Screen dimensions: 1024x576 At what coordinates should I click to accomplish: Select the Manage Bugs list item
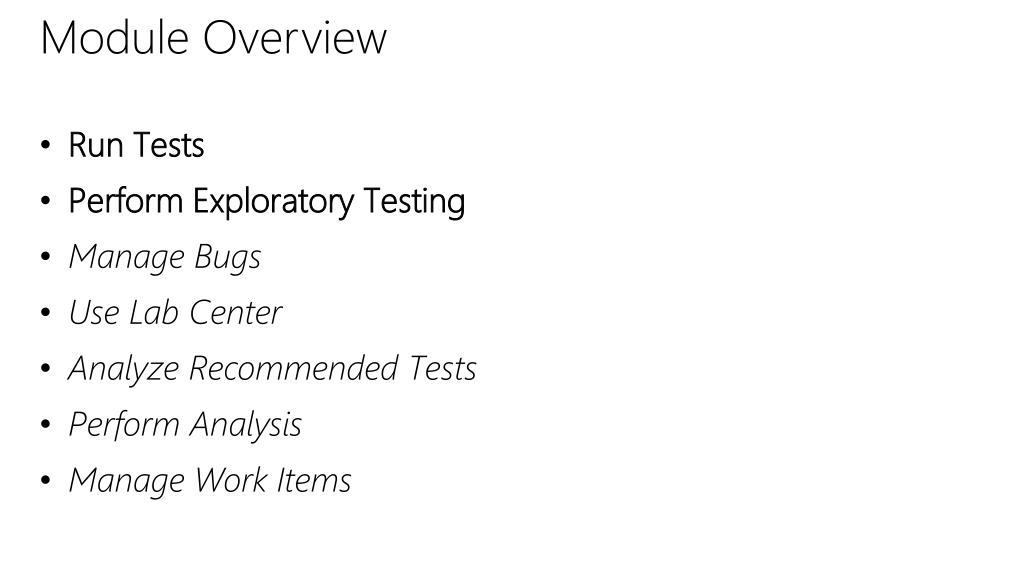point(165,257)
